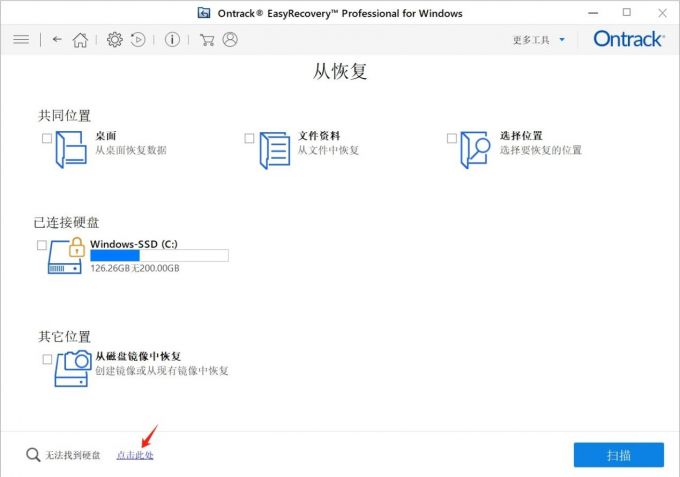The width and height of the screenshot is (680, 477).
Task: Open the user account icon
Action: pos(230,39)
